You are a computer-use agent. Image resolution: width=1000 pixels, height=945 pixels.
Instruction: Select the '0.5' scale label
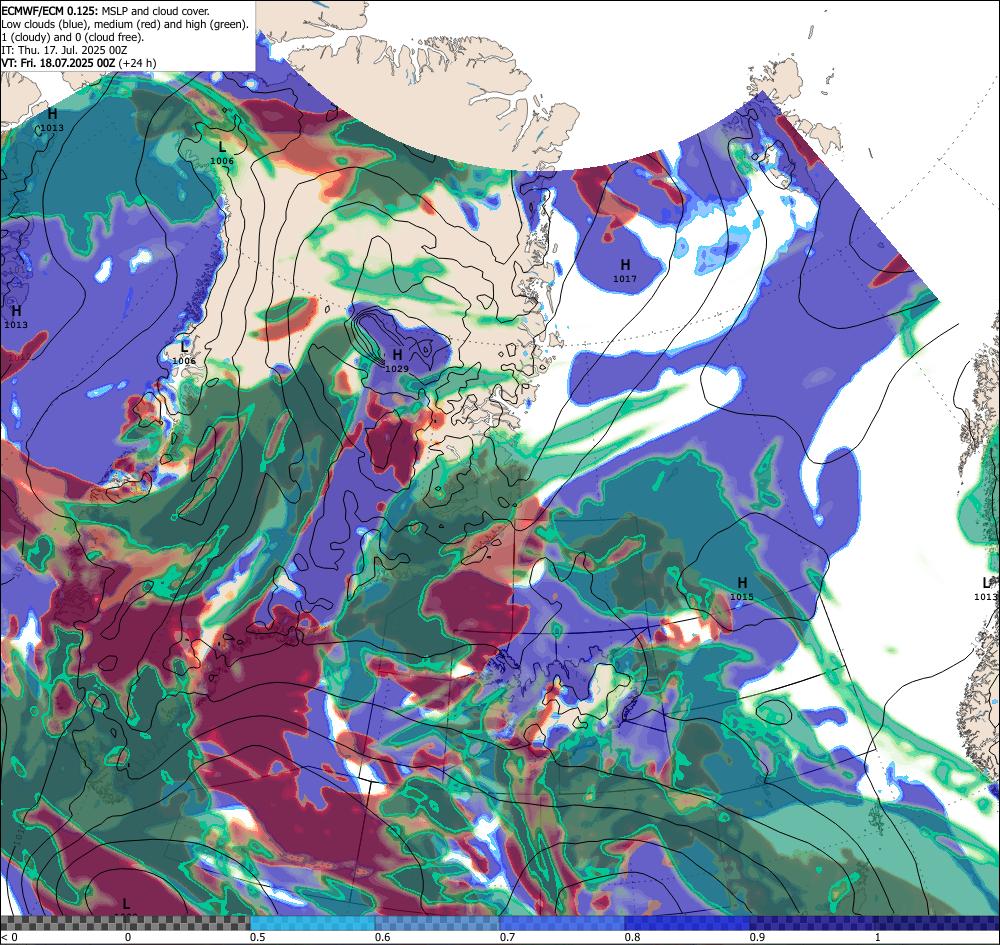258,937
